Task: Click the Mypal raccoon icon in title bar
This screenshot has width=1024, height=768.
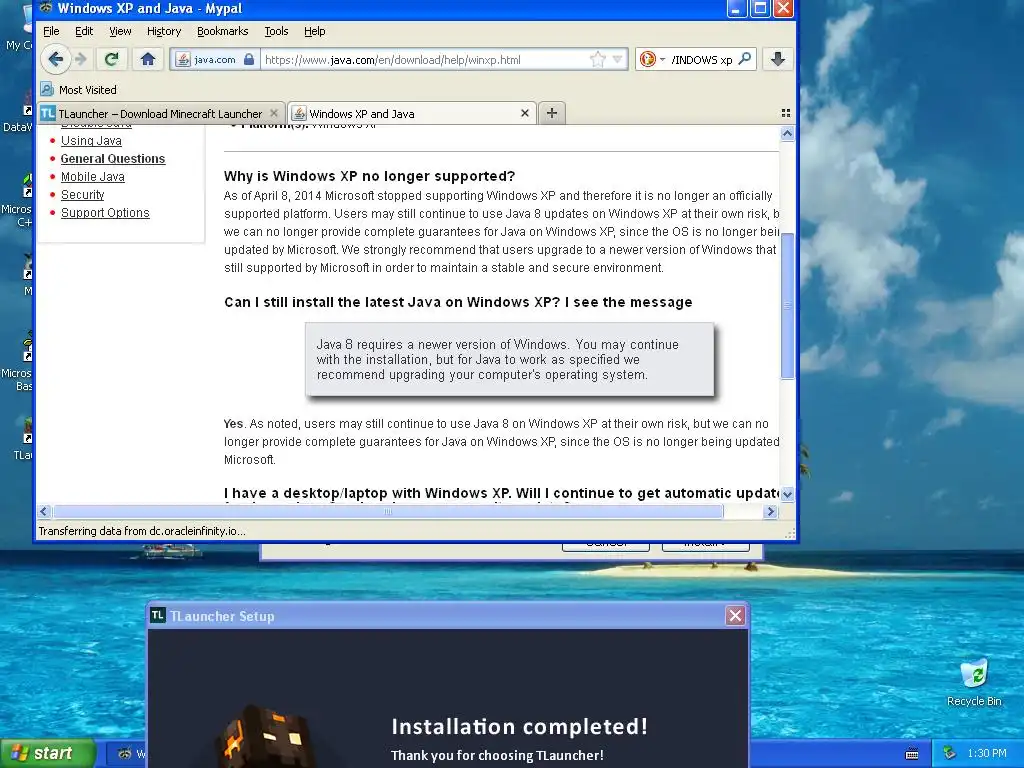Action: click(45, 8)
